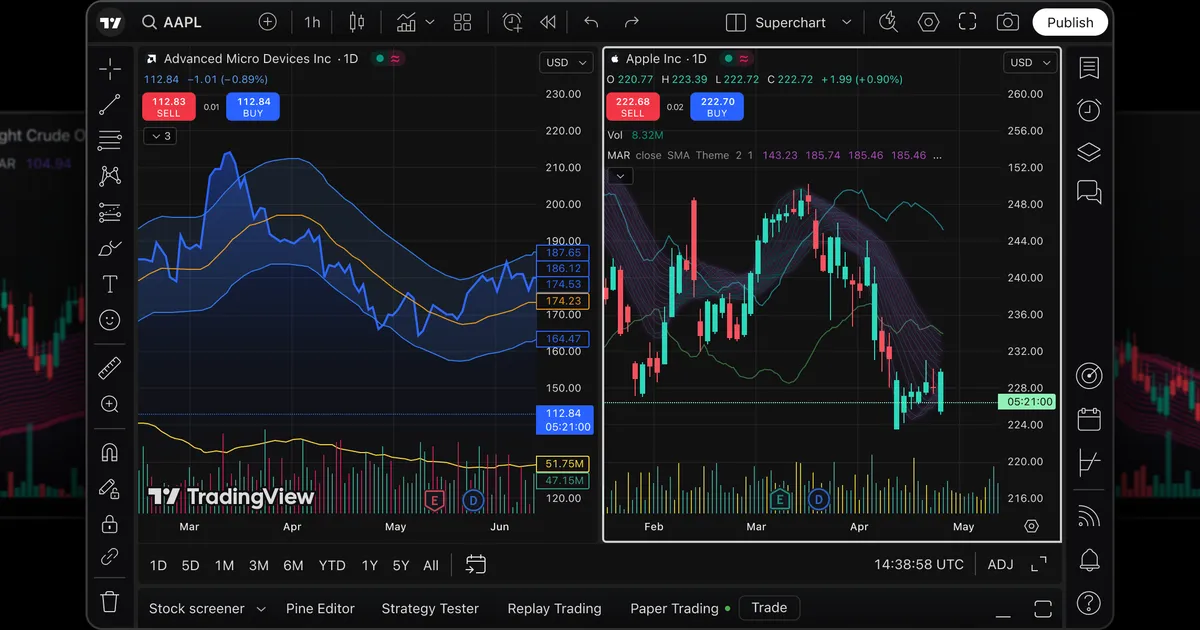Remove drawings with the trash icon

click(110, 601)
